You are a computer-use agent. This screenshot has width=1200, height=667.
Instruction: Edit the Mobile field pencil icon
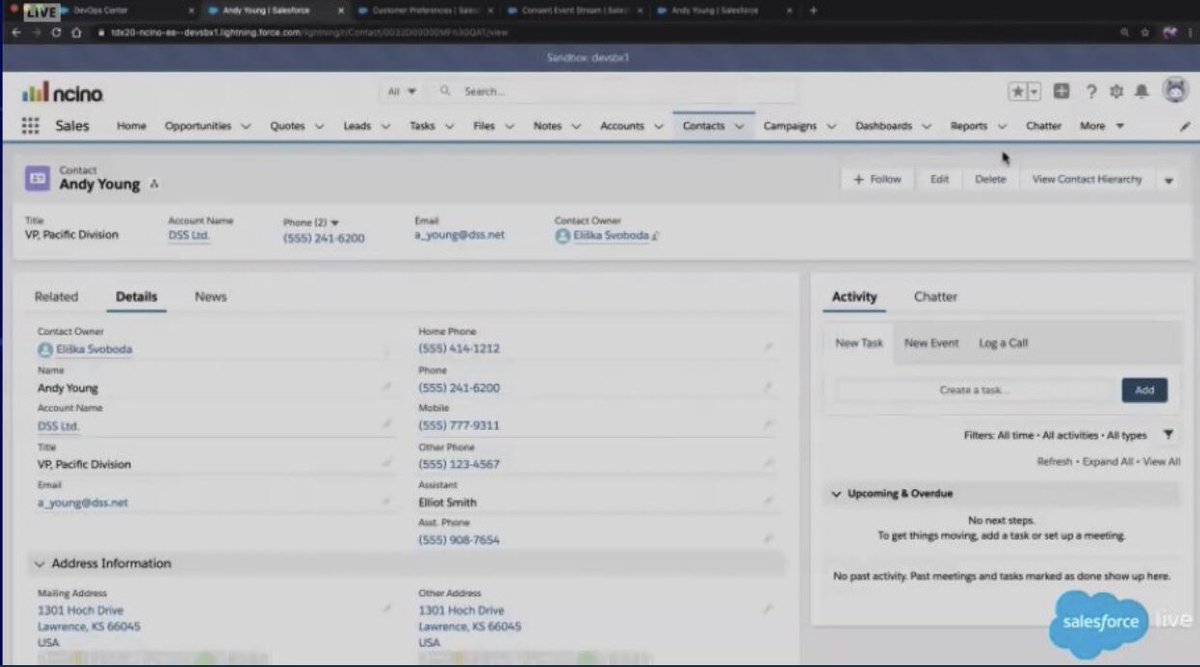pyautogui.click(x=768, y=424)
